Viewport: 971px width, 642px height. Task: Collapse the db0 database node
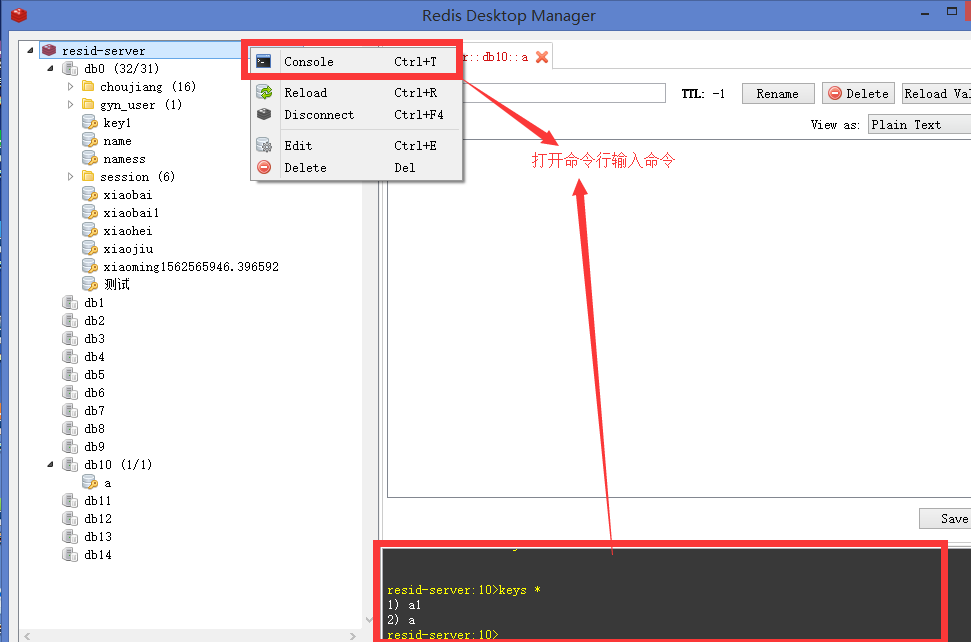click(x=50, y=68)
